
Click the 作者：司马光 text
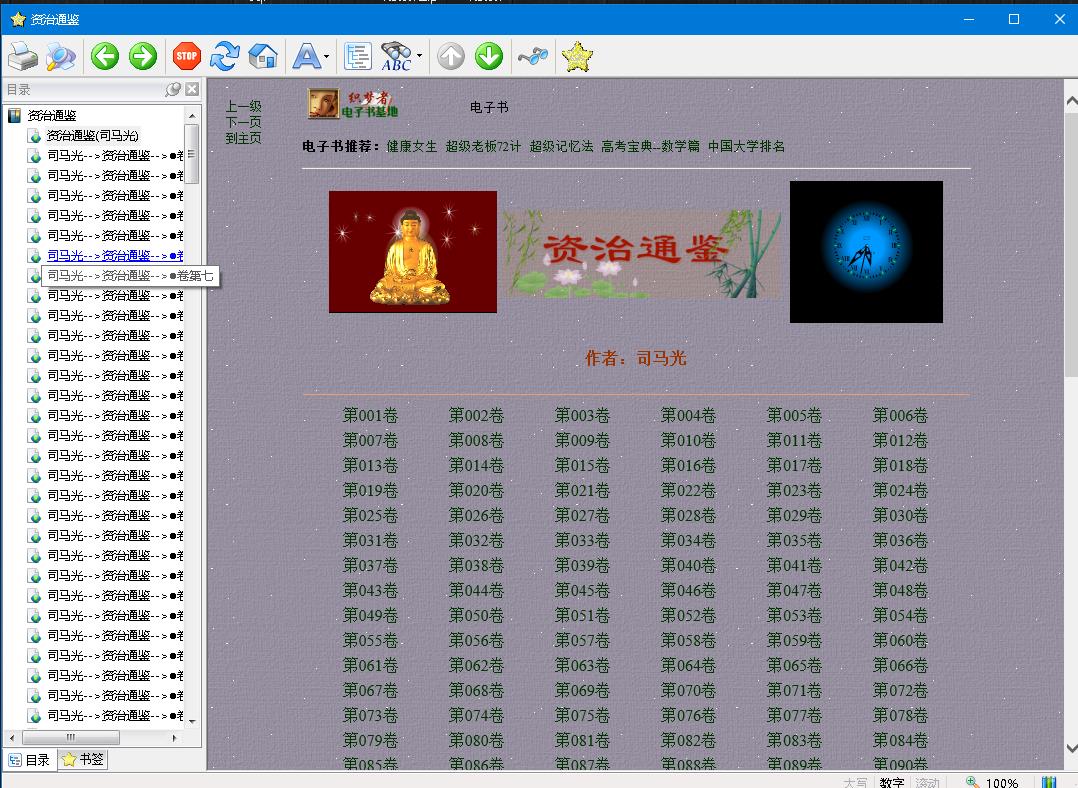pyautogui.click(x=635, y=358)
